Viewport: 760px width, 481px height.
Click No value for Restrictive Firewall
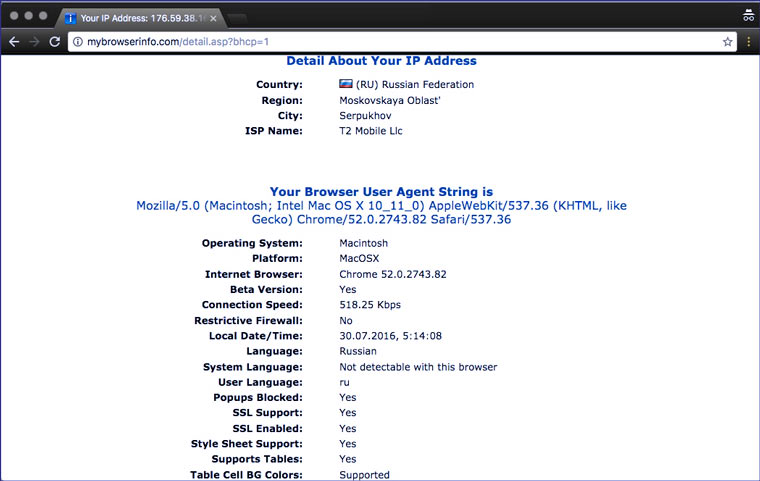346,321
